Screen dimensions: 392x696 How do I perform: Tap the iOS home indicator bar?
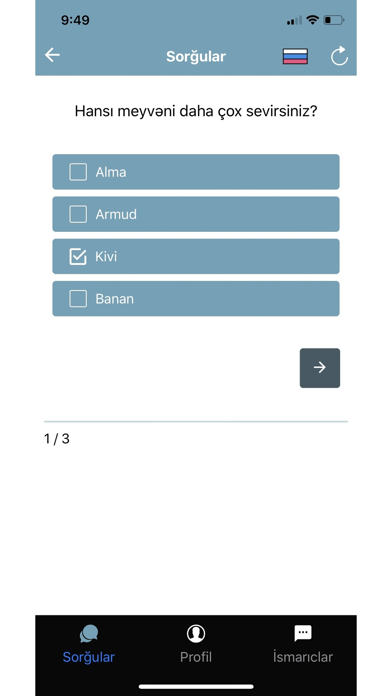coord(196,687)
